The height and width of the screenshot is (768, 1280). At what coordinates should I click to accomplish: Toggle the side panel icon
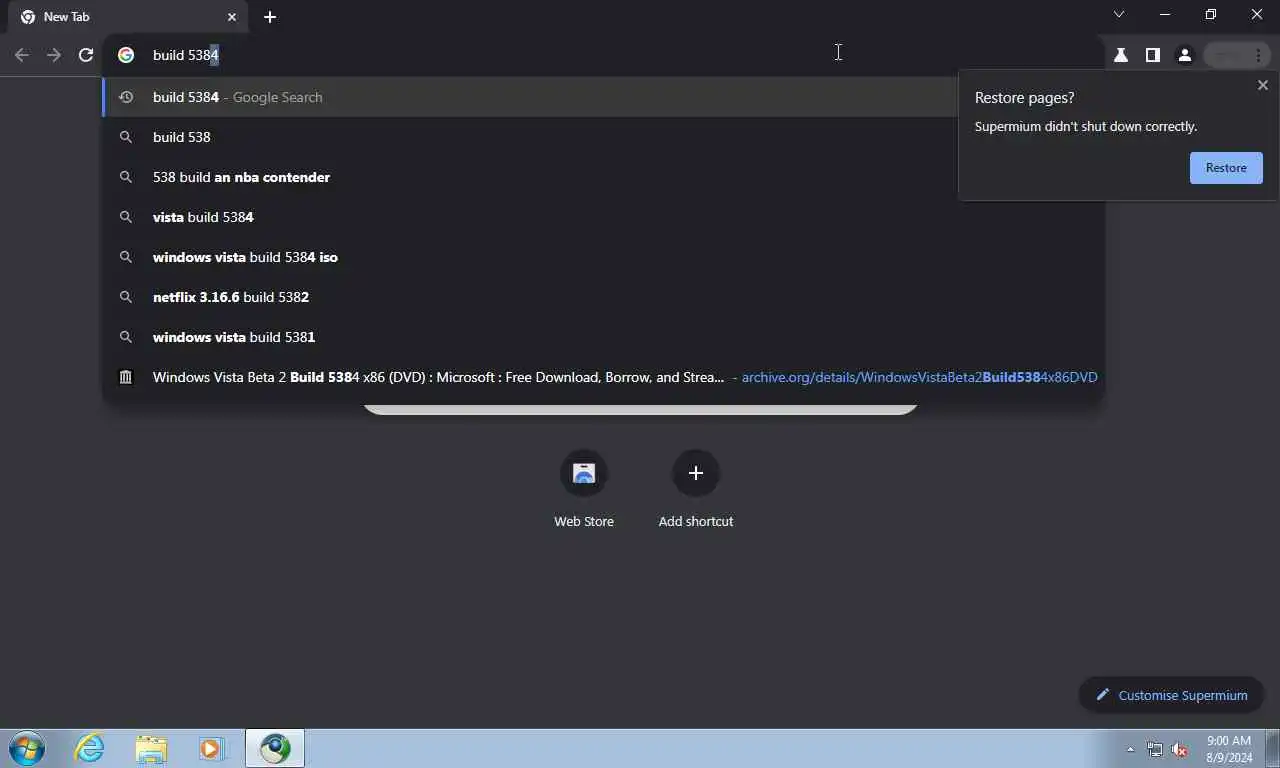pos(1153,55)
